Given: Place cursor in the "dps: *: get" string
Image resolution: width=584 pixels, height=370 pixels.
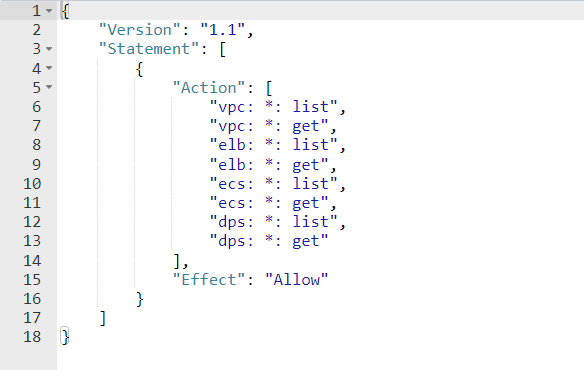Looking at the screenshot, I should (269, 241).
